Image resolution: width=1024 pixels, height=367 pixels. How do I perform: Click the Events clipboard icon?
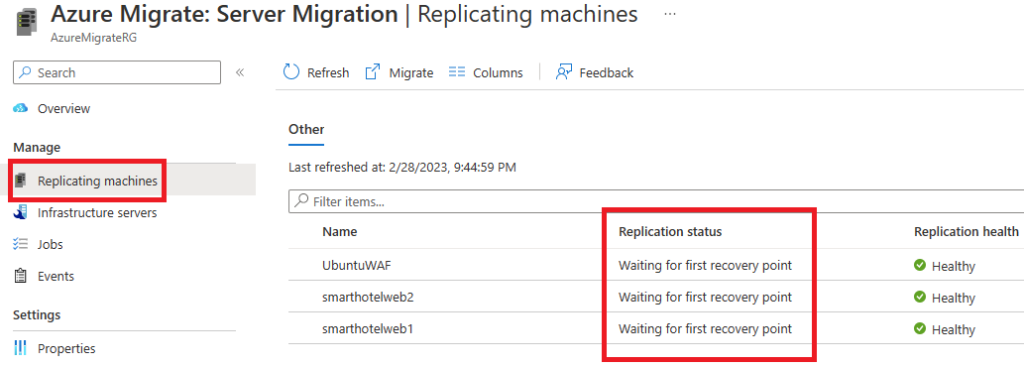pyautogui.click(x=21, y=276)
